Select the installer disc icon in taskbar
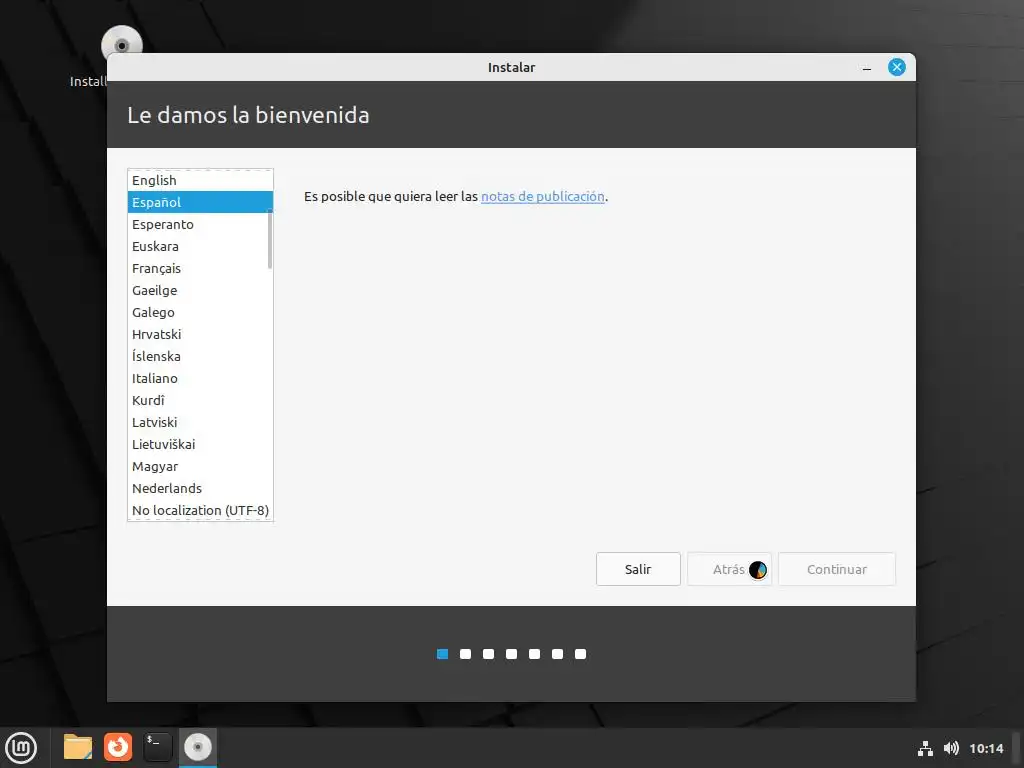Image resolution: width=1024 pixels, height=768 pixels. click(198, 747)
